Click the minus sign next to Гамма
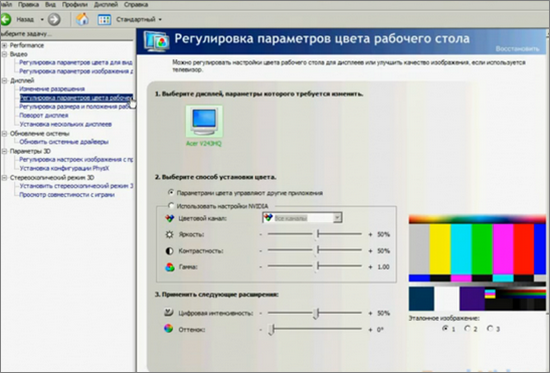The width and height of the screenshot is (550, 373). [261, 267]
